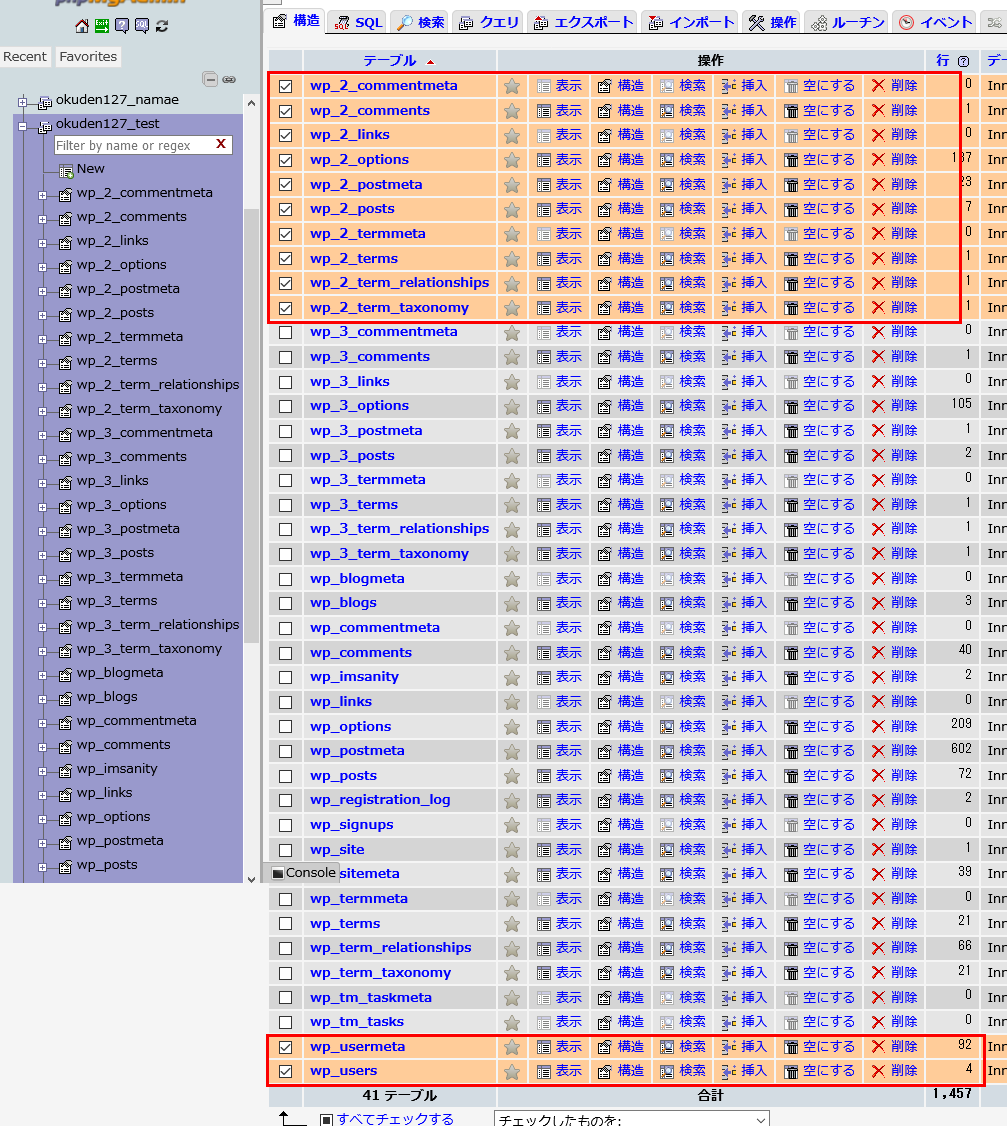Click 削除 link for wp_options table

[x=894, y=726]
